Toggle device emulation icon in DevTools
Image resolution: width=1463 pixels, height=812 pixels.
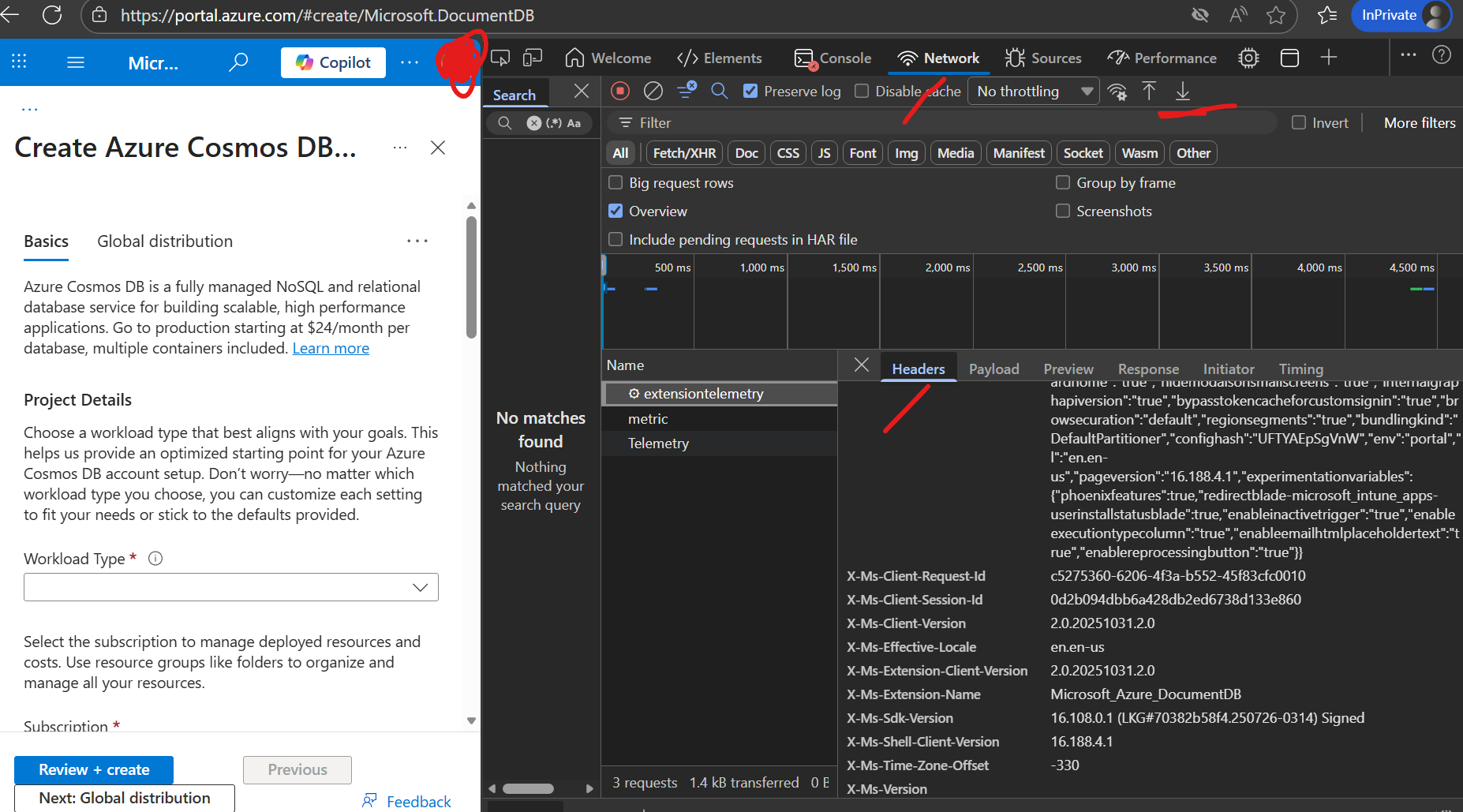[533, 58]
